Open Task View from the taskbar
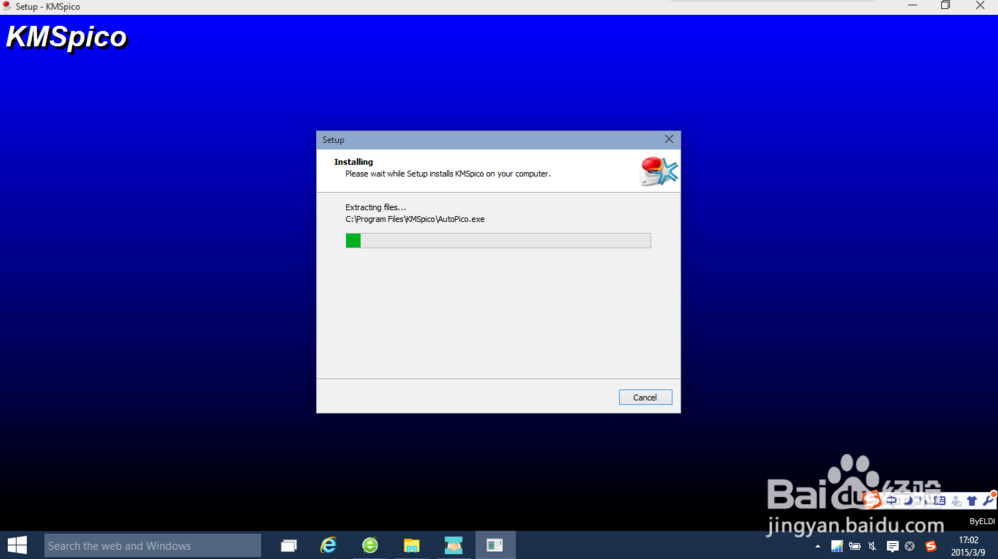This screenshot has width=998, height=559. tap(289, 546)
